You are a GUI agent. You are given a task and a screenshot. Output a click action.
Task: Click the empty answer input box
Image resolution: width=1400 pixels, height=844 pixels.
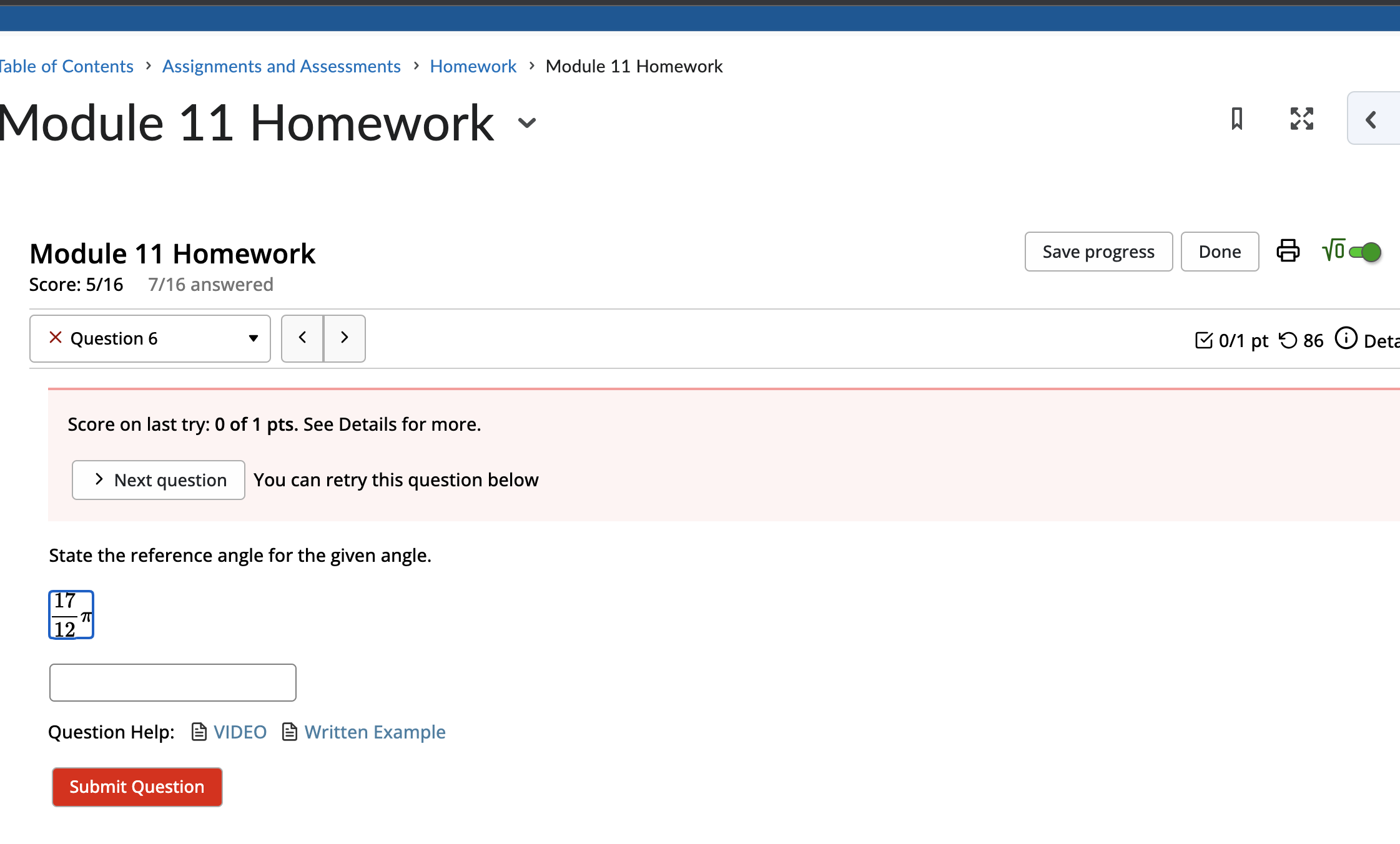click(x=172, y=682)
